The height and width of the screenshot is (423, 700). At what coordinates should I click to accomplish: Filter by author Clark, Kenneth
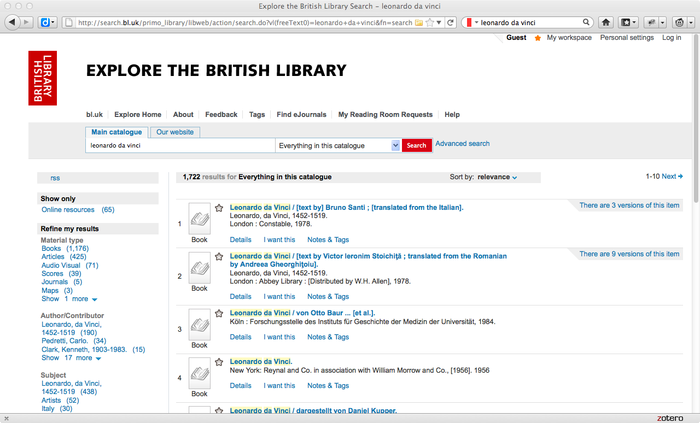coord(93,349)
